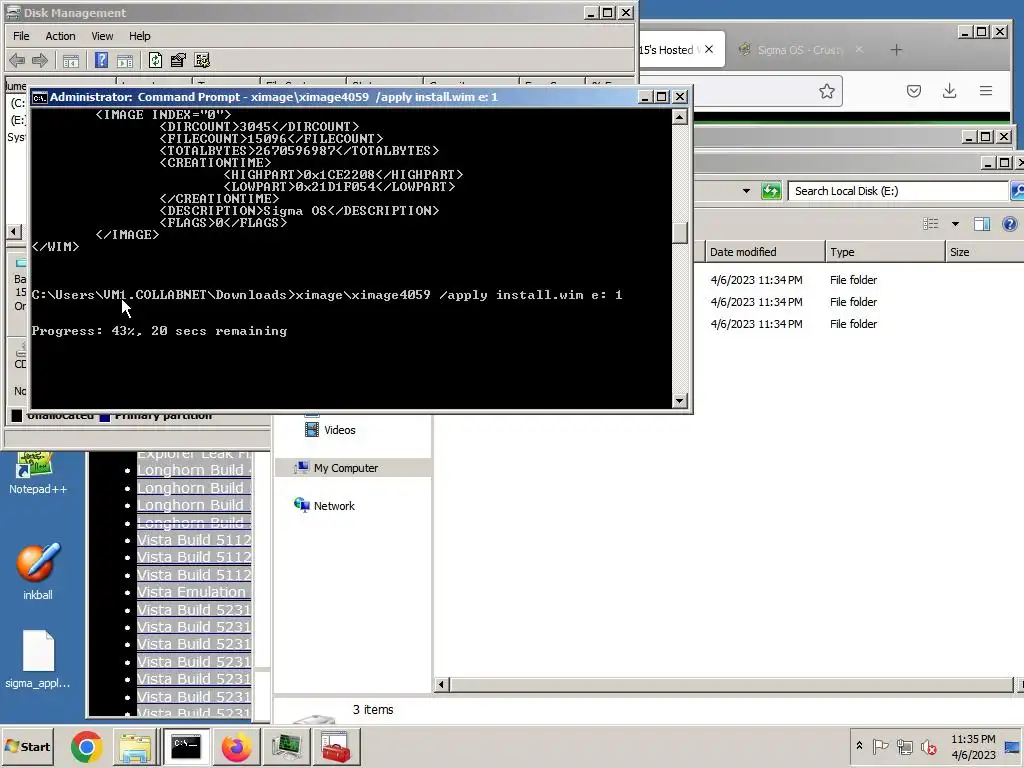Click the Pocket save icon in Firefox
This screenshot has height=768, width=1024.
(914, 91)
